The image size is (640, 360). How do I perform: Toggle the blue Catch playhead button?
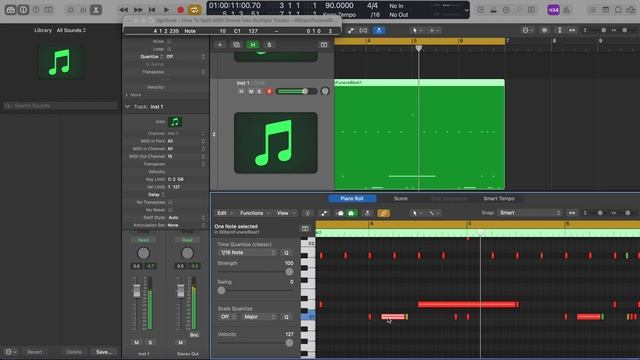click(379, 30)
